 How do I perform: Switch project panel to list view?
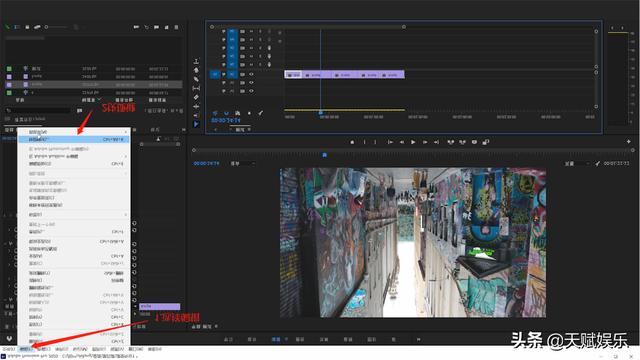(x=17, y=27)
